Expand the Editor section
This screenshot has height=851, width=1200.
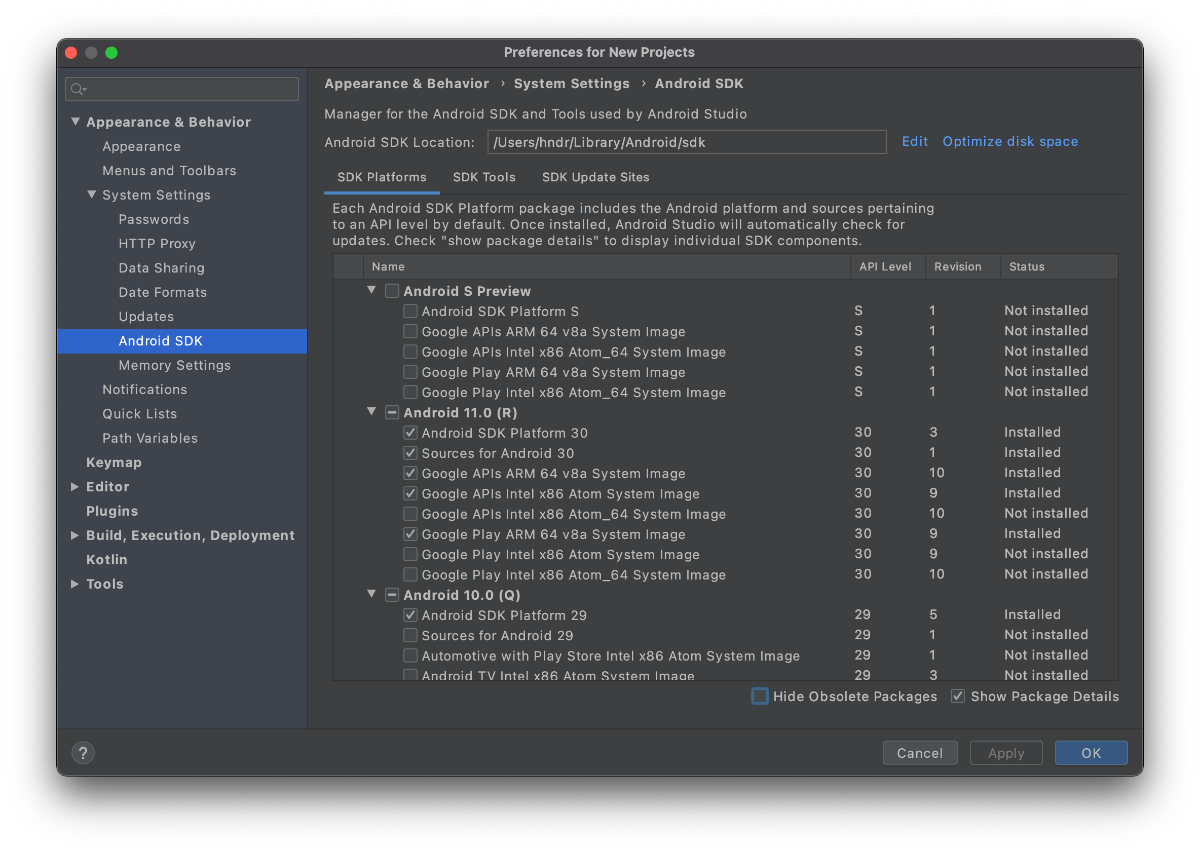[75, 486]
